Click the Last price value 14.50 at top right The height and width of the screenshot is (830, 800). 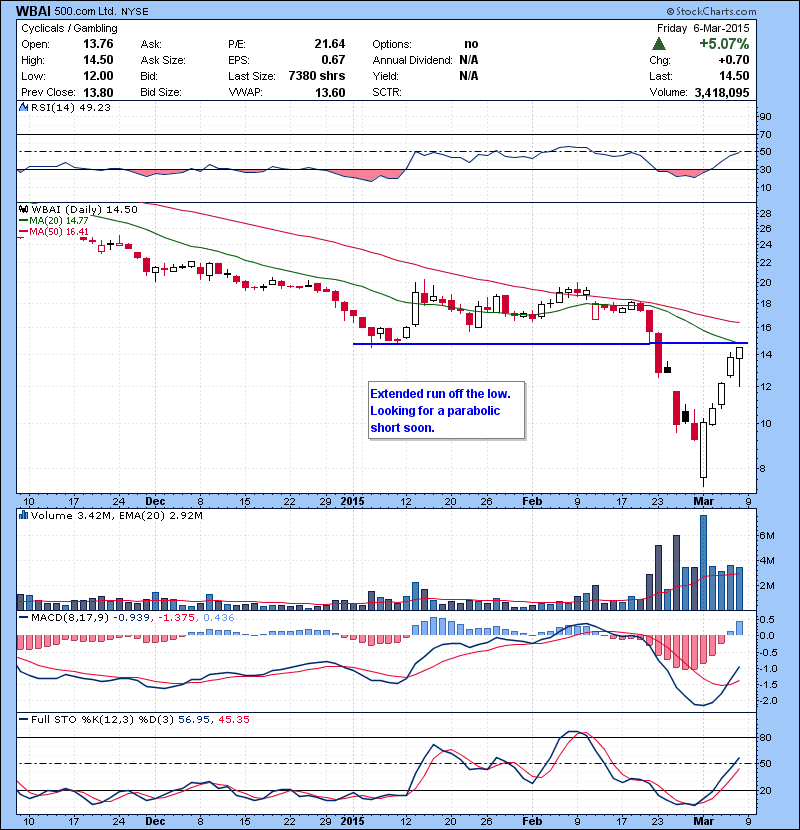(734, 76)
